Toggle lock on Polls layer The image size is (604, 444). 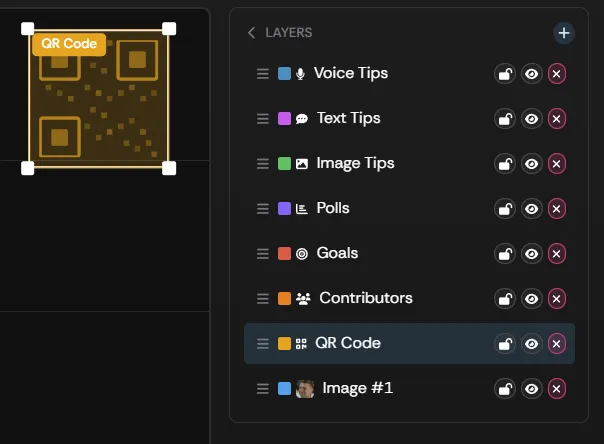[505, 209]
